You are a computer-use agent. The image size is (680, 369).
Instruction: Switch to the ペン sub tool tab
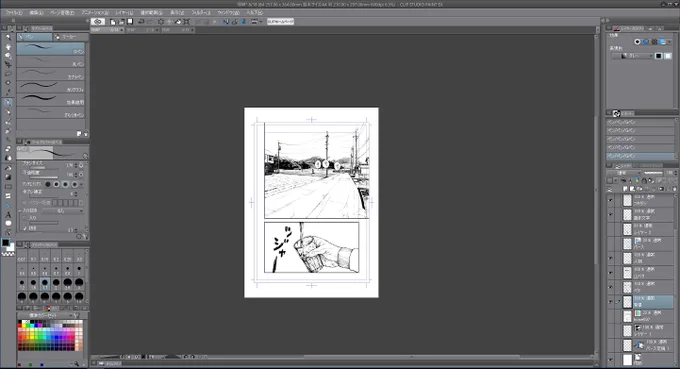(34, 37)
